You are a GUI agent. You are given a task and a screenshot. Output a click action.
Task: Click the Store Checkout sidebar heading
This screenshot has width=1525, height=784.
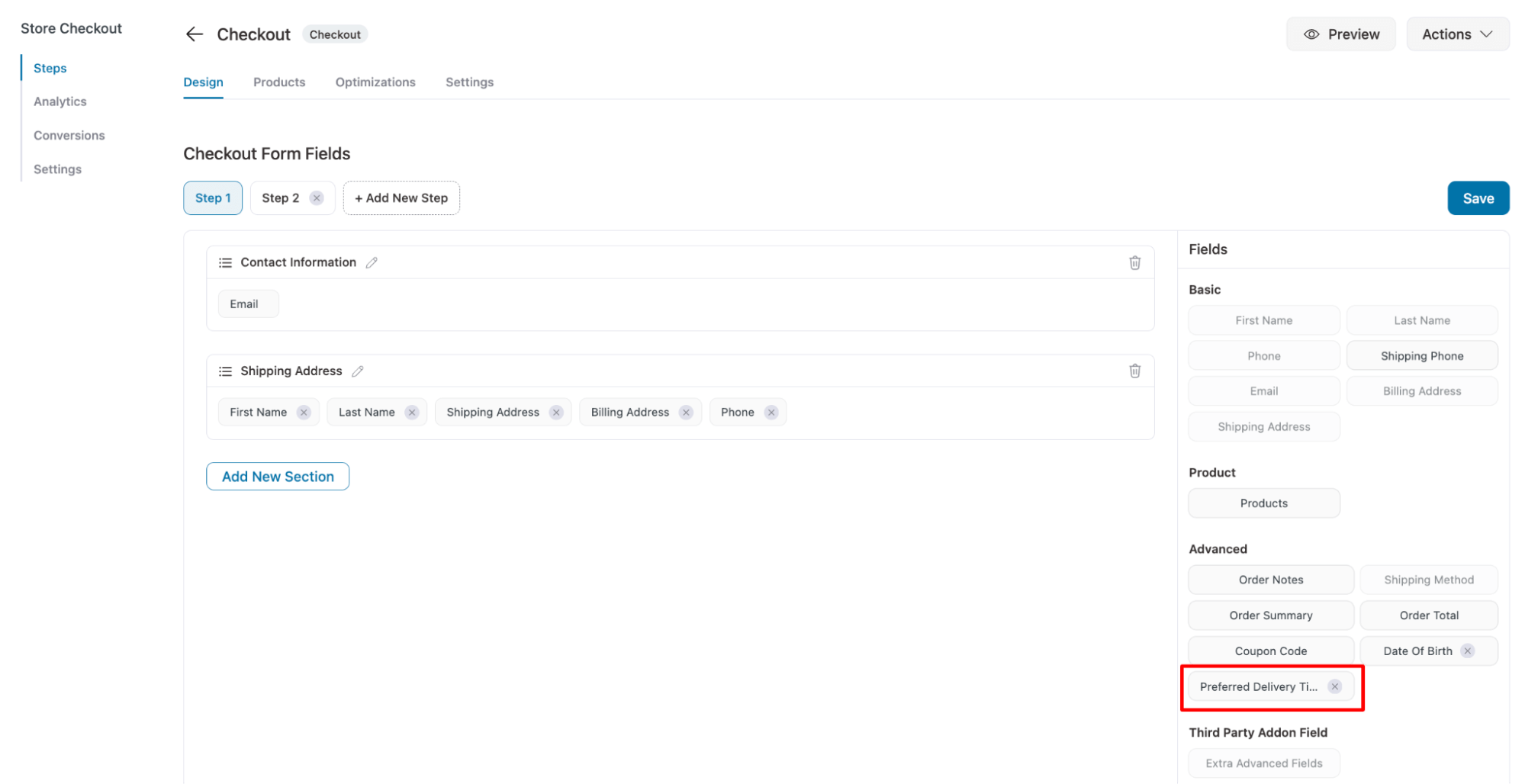pyautogui.click(x=71, y=28)
